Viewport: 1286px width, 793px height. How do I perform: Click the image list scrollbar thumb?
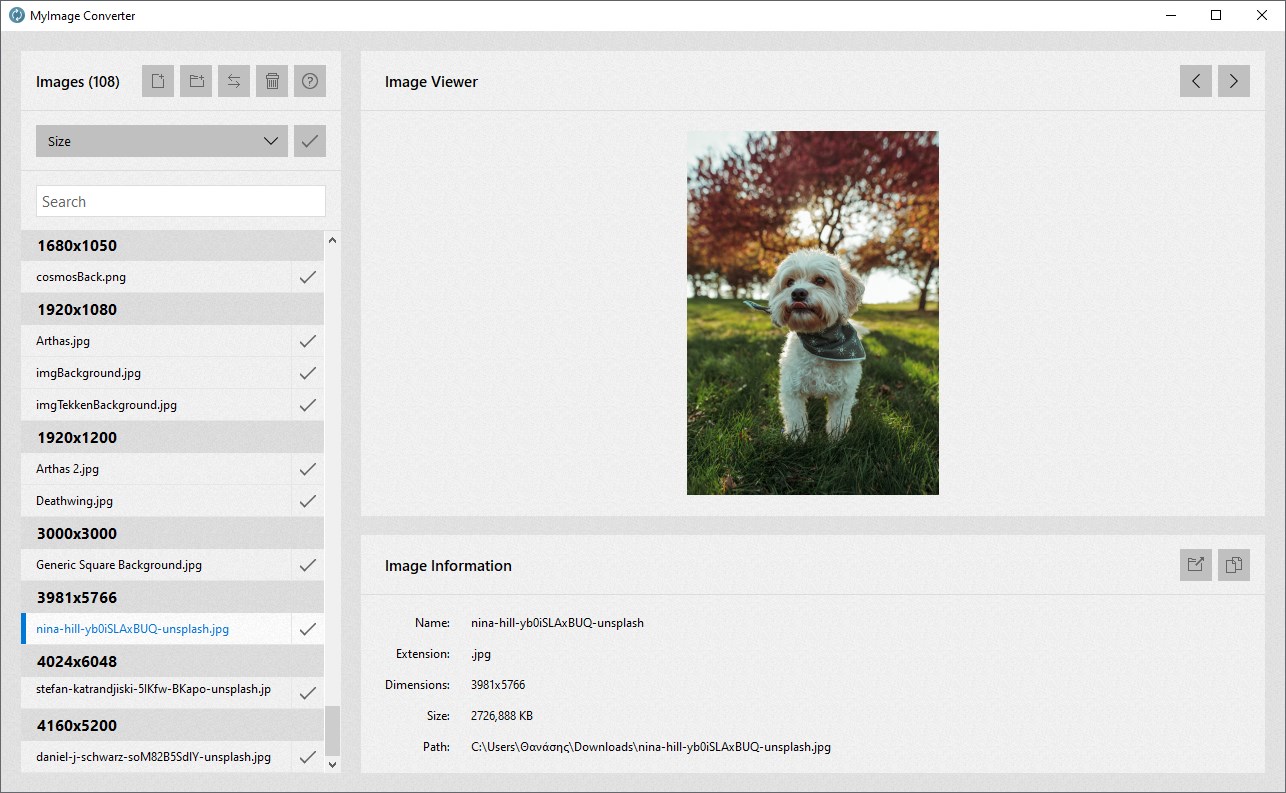pos(333,731)
